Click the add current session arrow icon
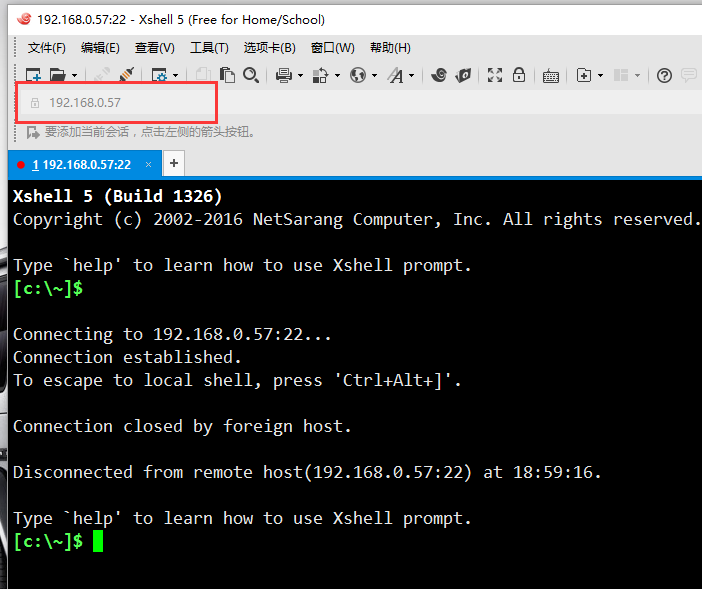The height and width of the screenshot is (589, 702). (33, 132)
